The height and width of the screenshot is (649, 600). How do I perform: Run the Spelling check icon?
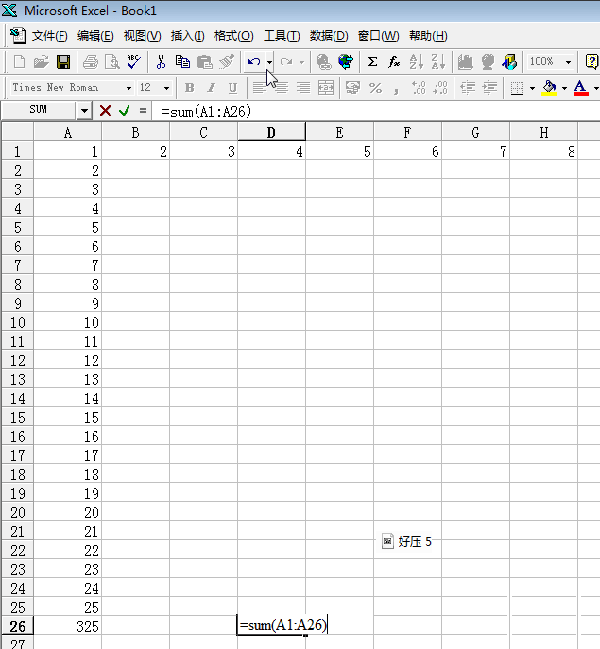(134, 62)
